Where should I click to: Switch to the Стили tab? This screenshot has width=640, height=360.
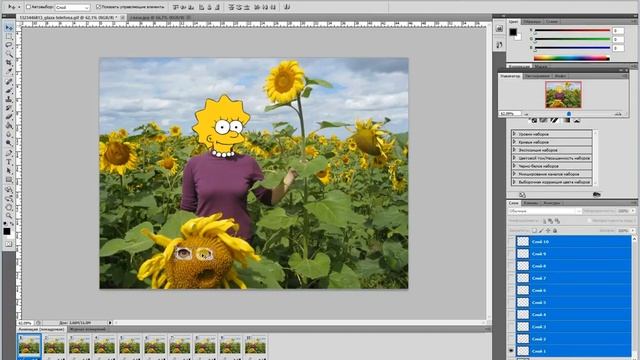click(551, 22)
